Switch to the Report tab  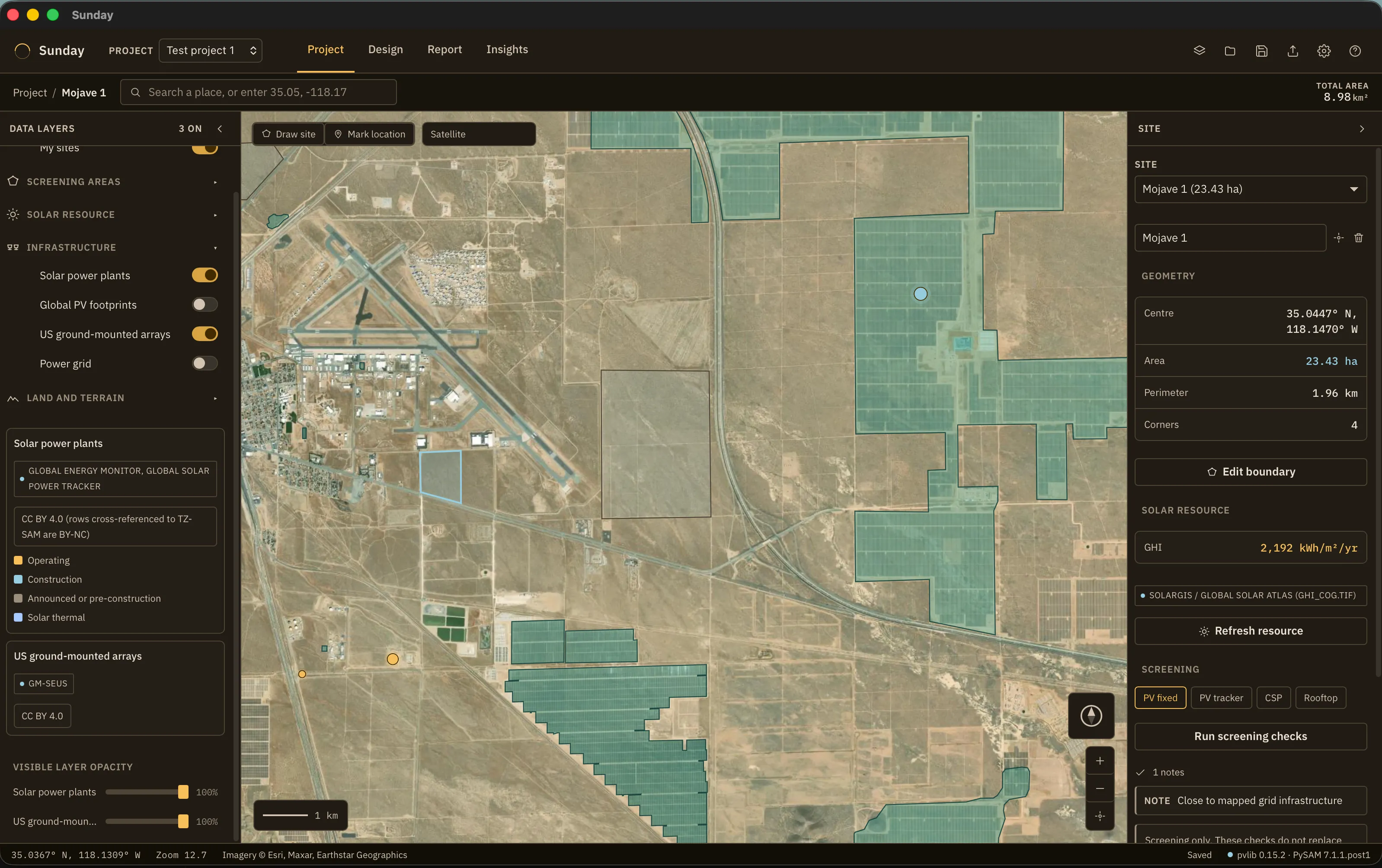444,49
